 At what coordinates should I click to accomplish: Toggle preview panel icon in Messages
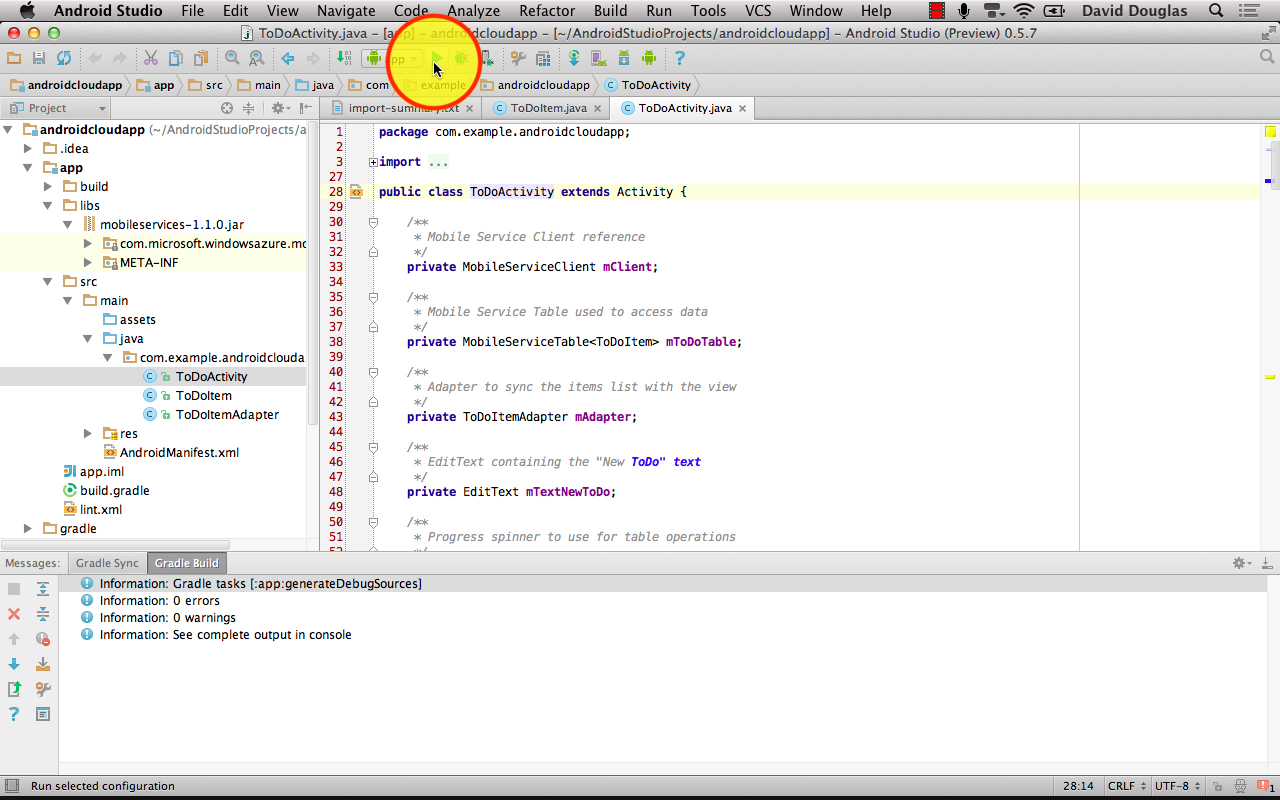[x=43, y=714]
